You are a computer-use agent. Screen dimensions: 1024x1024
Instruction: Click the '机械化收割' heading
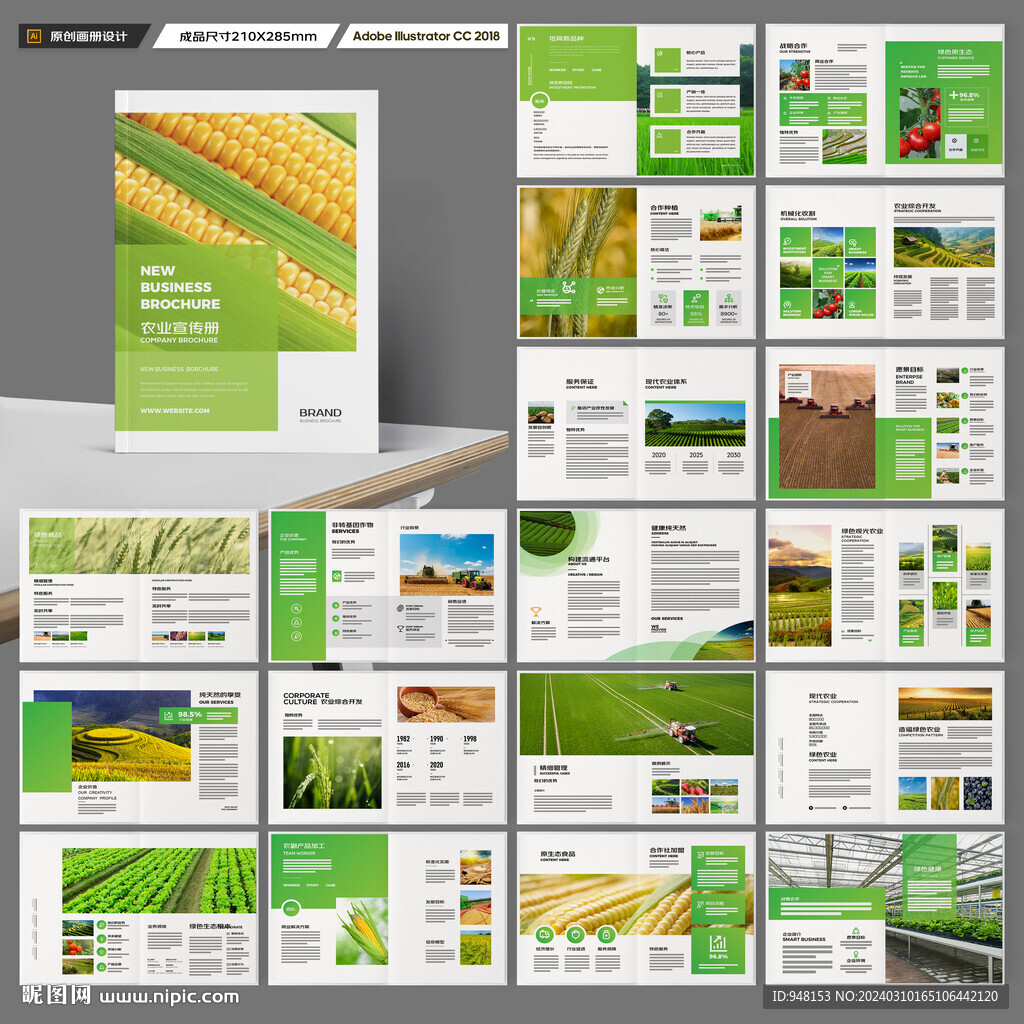pyautogui.click(x=797, y=214)
